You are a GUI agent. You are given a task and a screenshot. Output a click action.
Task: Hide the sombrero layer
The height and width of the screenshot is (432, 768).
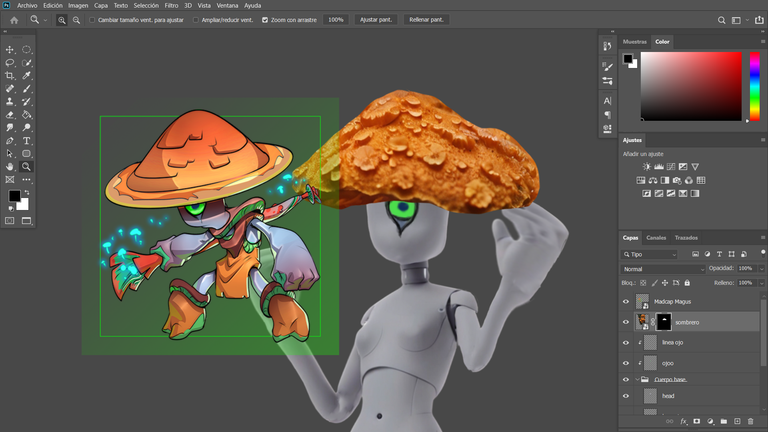click(x=625, y=322)
